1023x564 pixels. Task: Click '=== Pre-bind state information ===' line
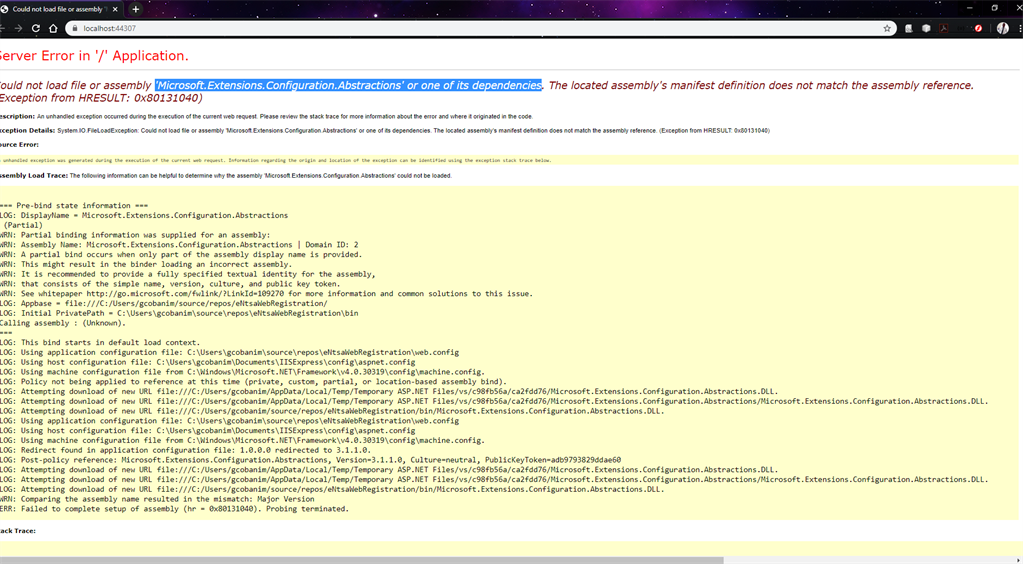tap(74, 206)
